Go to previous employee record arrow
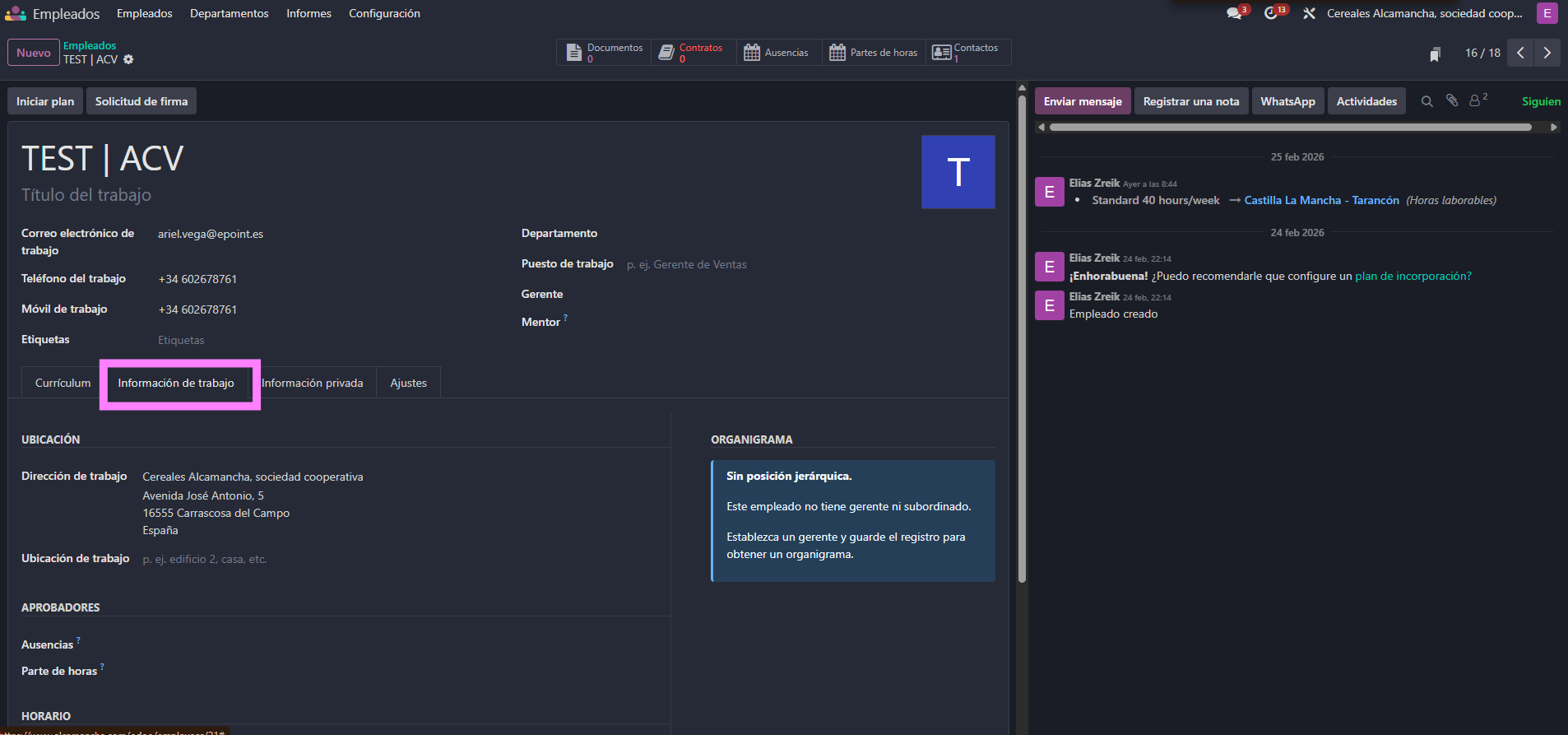 (1521, 53)
